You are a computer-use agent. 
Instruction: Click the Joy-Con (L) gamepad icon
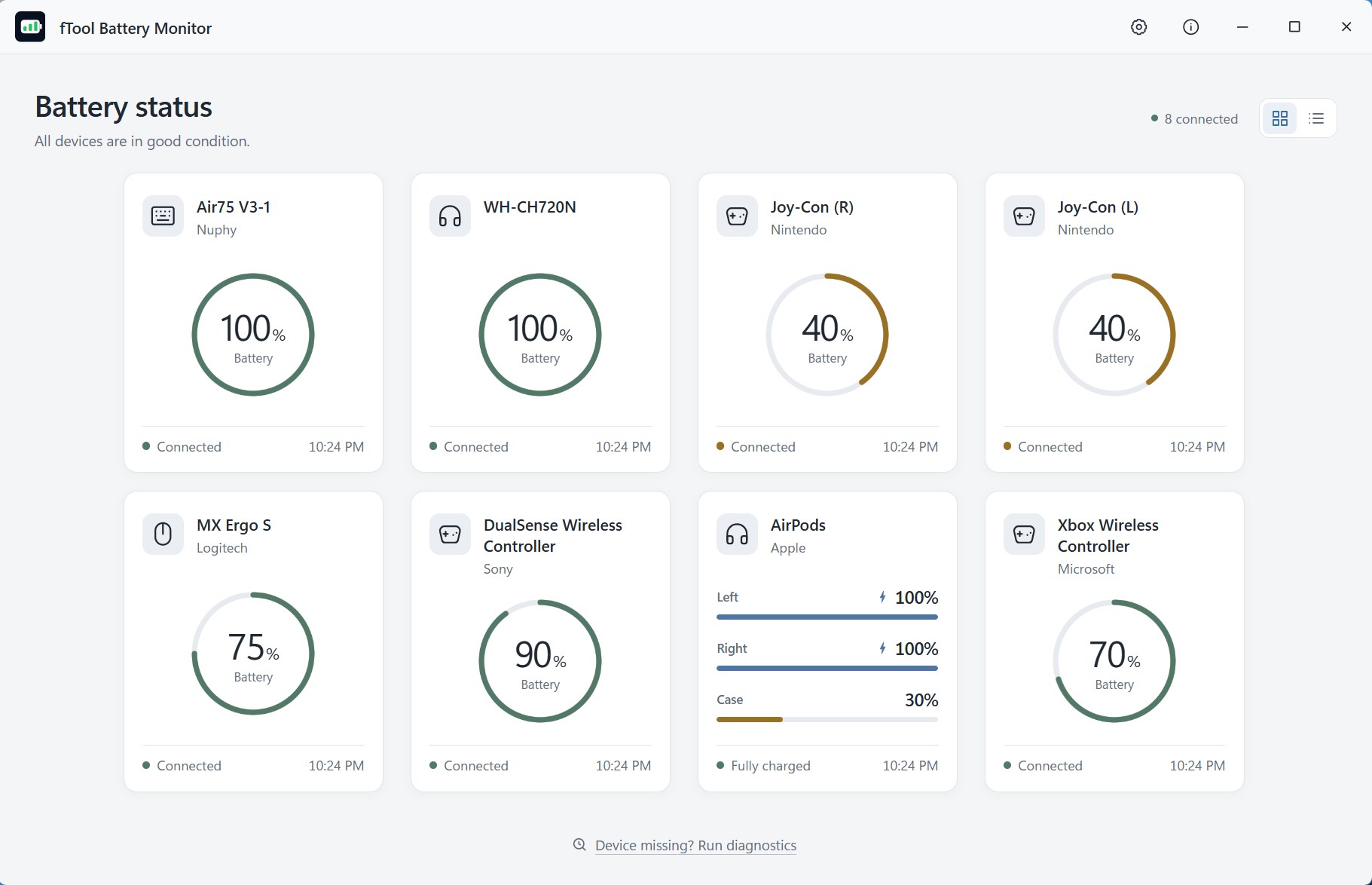[x=1024, y=216]
